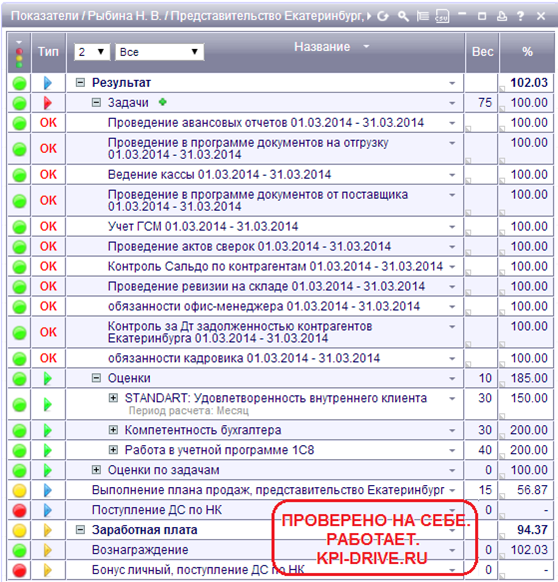Image resolution: width=558 pixels, height=582 pixels.
Task: Expand Работа в учетной программе 1С8 node
Action: [113, 450]
